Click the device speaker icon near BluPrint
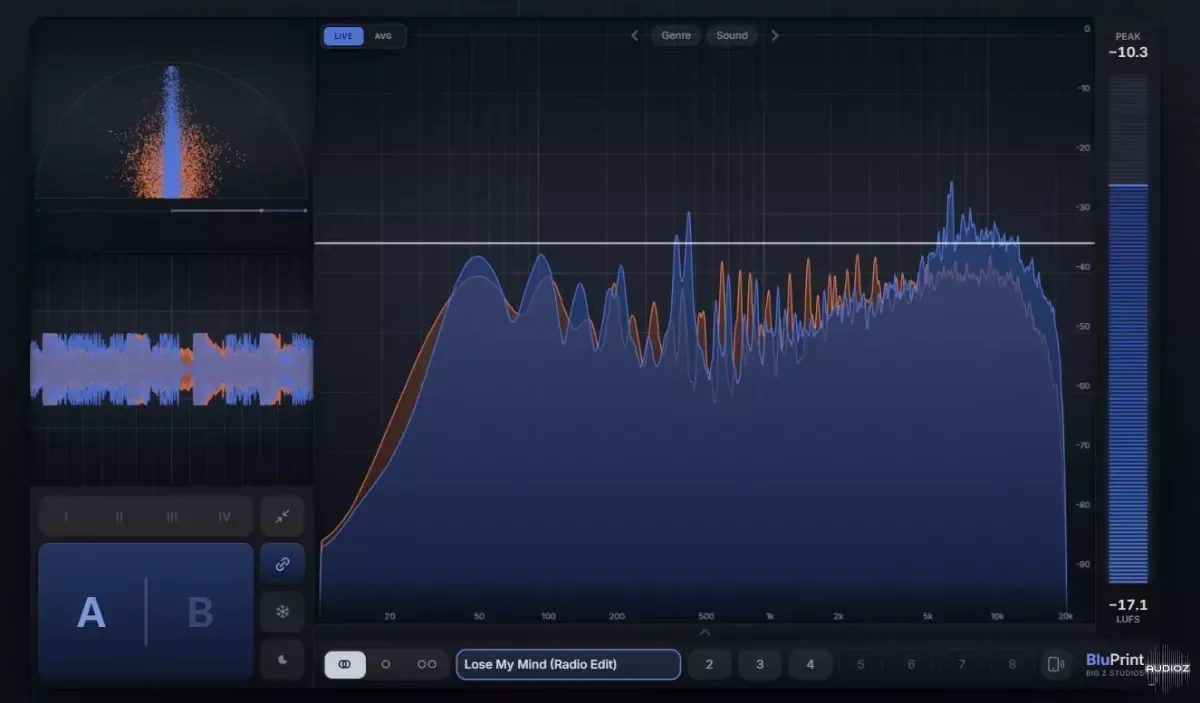Image resolution: width=1200 pixels, height=703 pixels. (x=1055, y=664)
